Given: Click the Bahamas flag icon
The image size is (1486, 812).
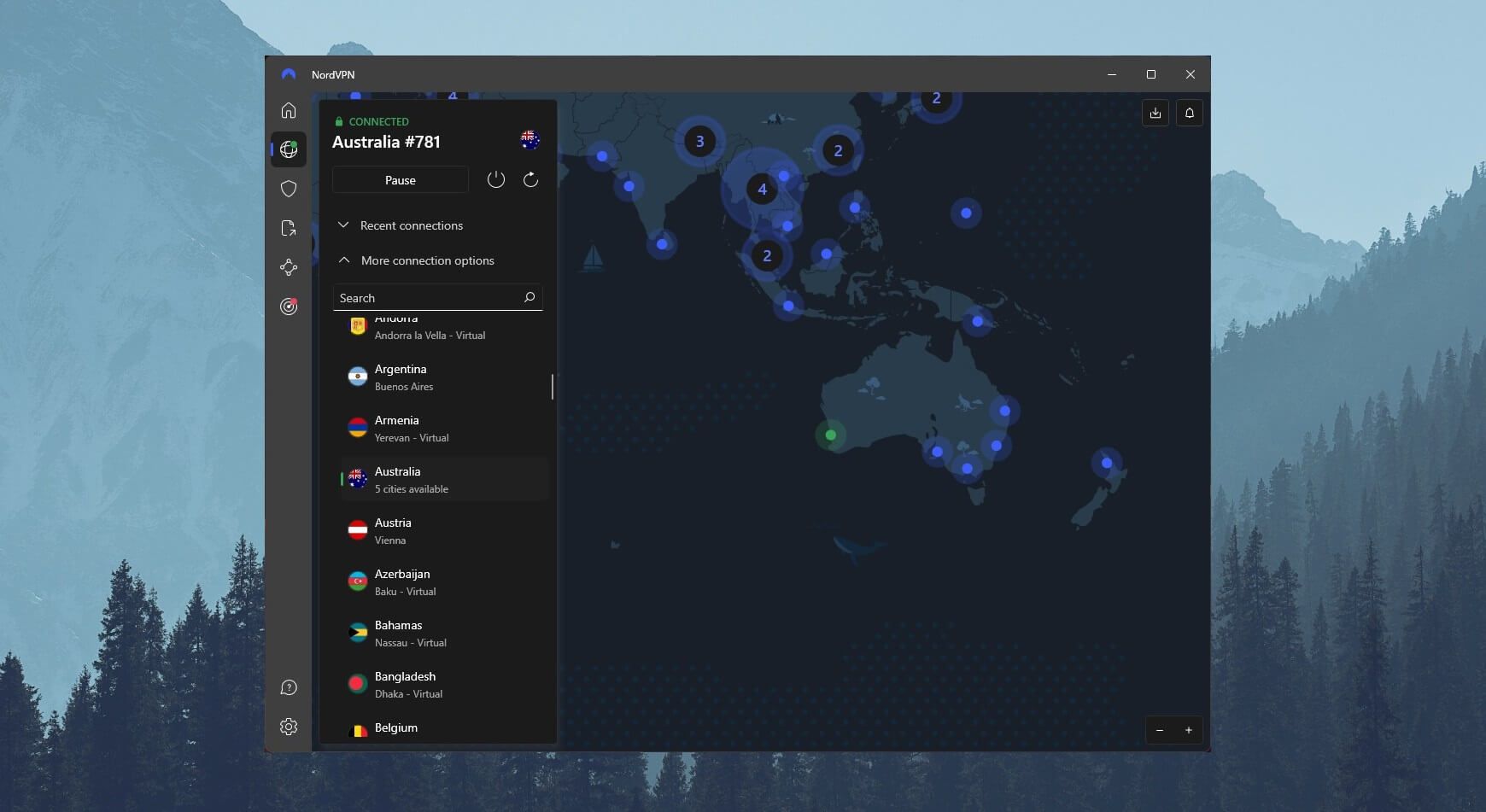Looking at the screenshot, I should (x=358, y=633).
